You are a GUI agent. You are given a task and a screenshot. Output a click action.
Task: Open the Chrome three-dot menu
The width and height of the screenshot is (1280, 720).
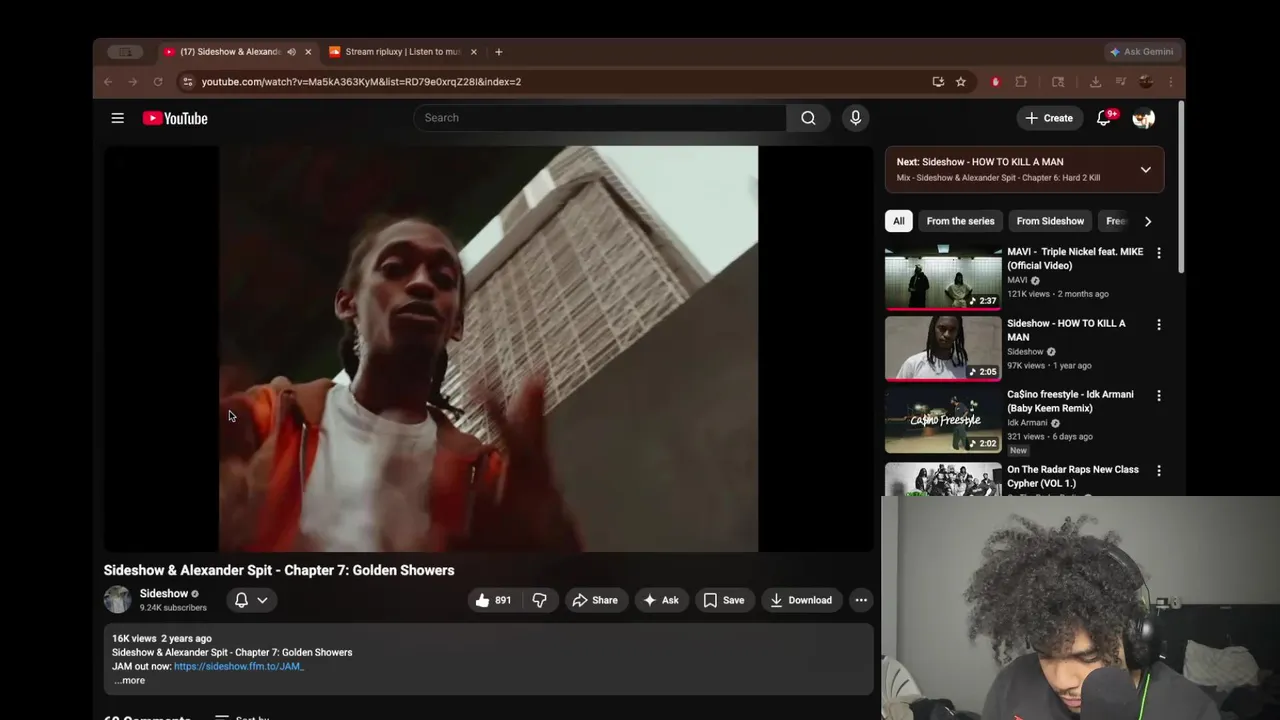pos(1171,82)
